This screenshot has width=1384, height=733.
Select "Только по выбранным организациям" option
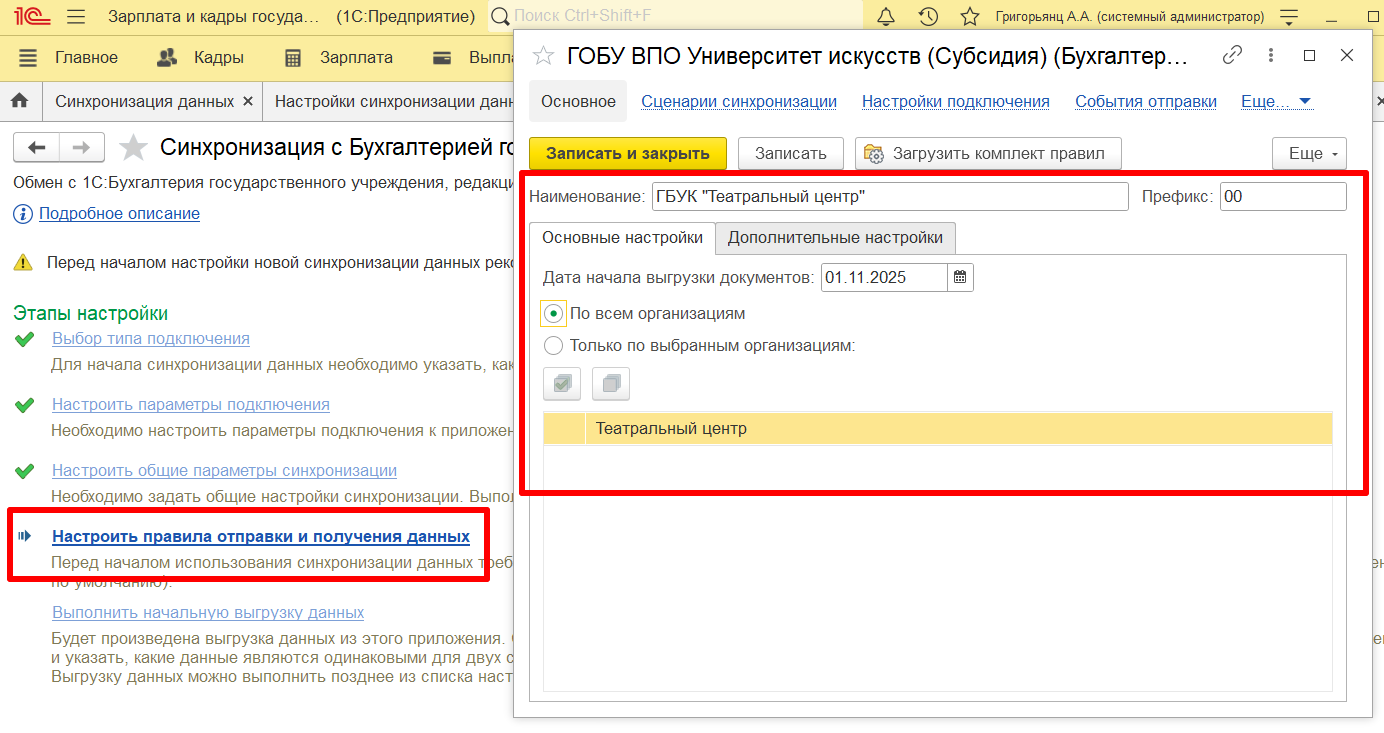tap(553, 346)
